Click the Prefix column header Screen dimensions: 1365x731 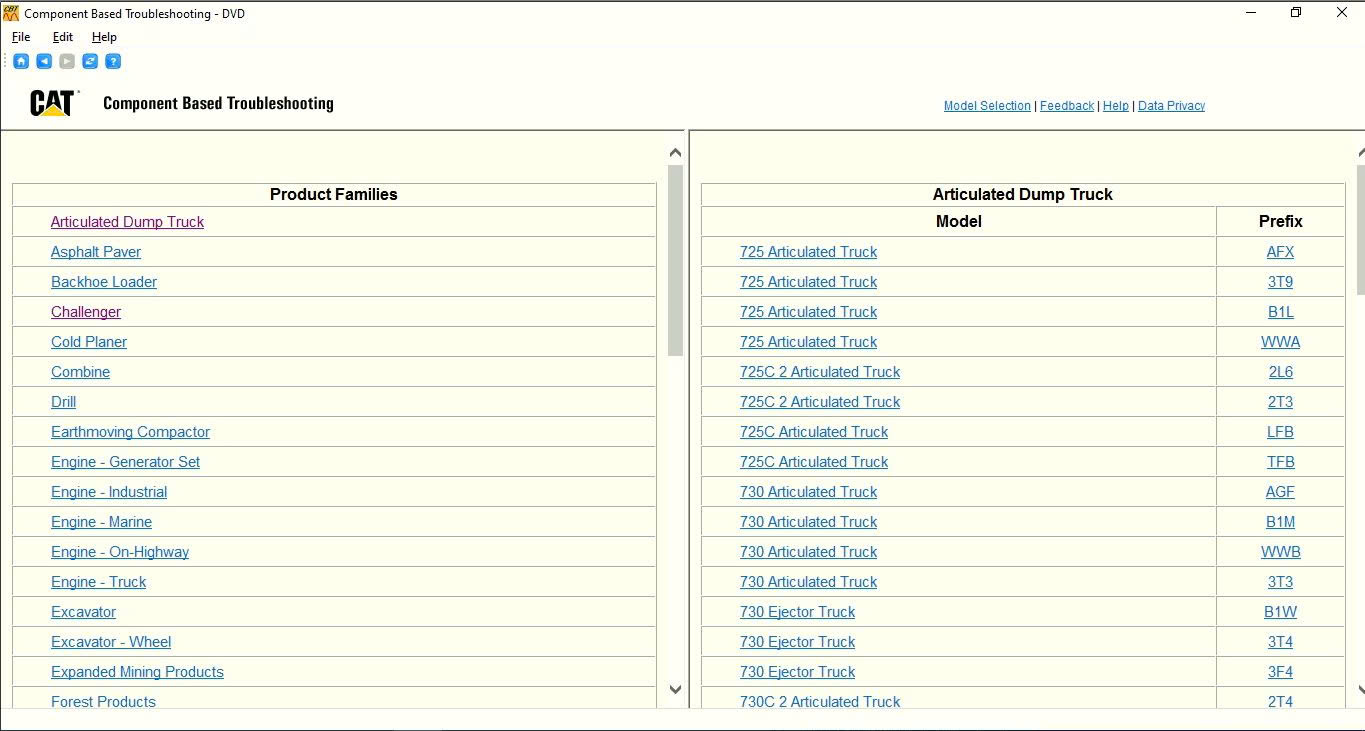click(x=1280, y=222)
